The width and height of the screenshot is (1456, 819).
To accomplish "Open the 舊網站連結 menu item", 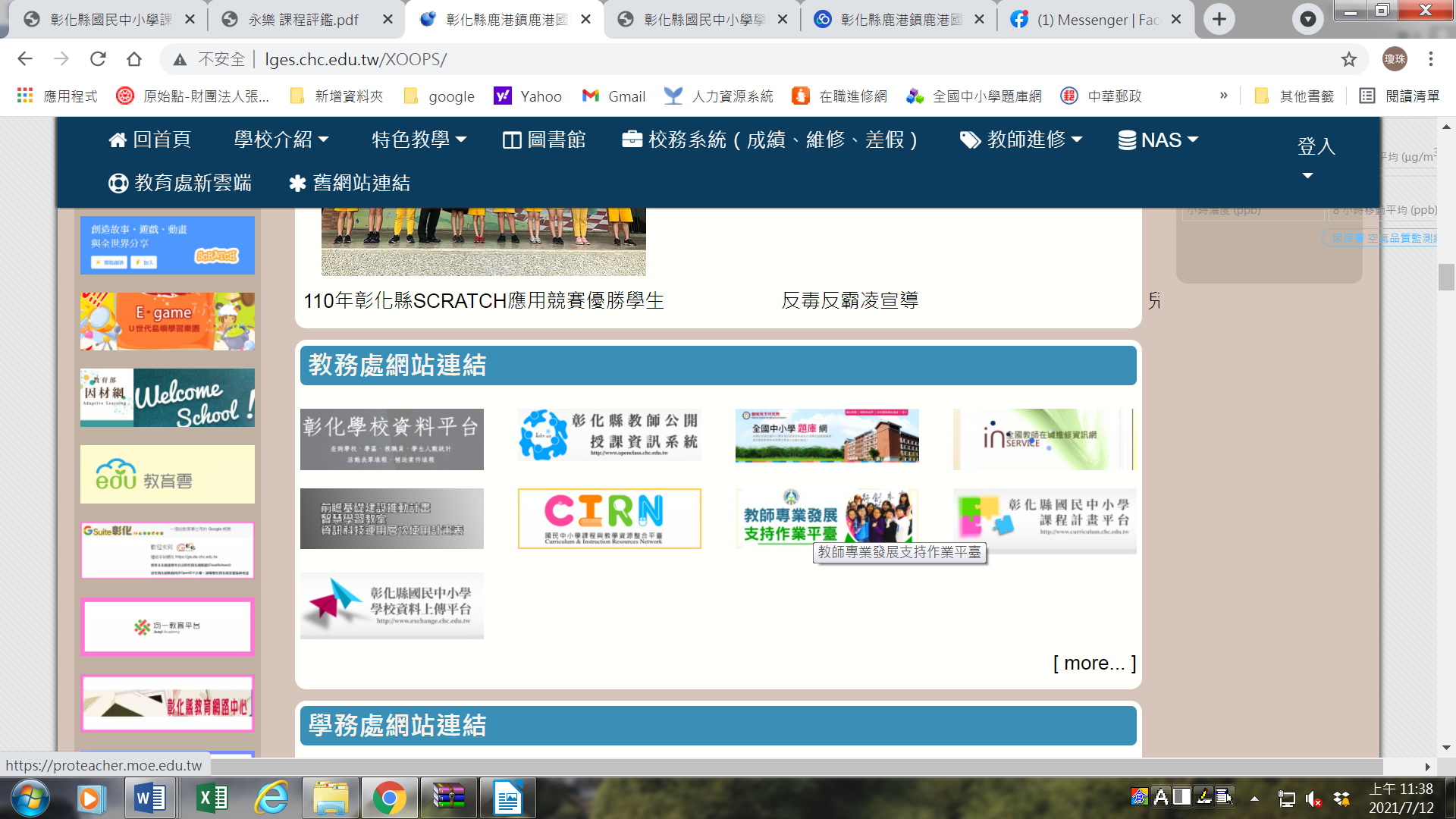I will tap(350, 183).
